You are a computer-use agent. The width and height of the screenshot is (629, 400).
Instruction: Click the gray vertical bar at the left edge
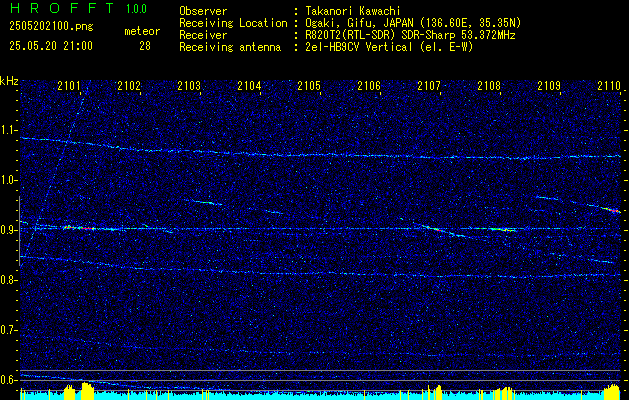pyautogui.click(x=19, y=231)
